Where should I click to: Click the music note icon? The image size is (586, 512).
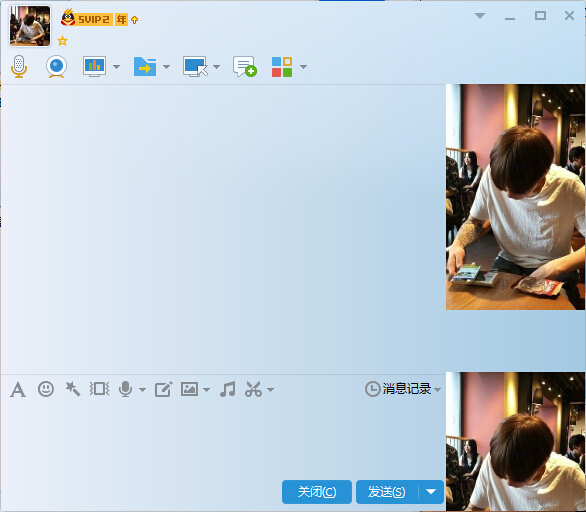tap(228, 389)
